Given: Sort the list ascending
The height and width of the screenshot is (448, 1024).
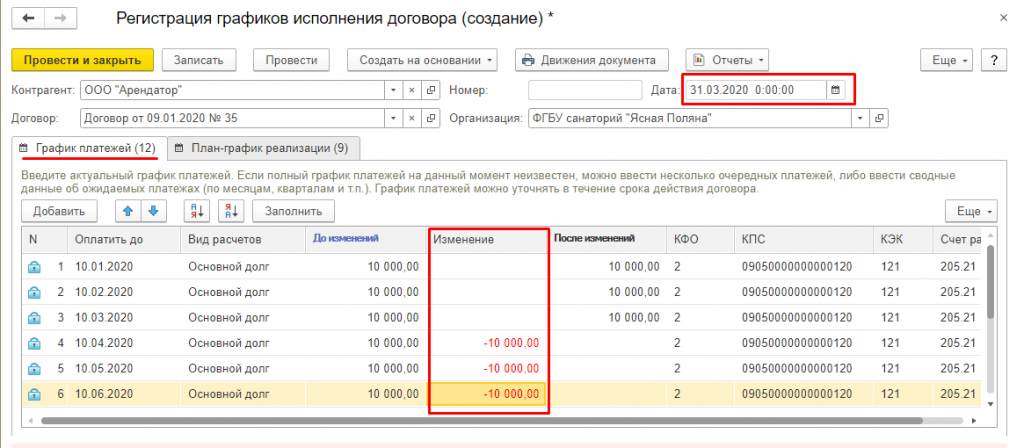Looking at the screenshot, I should (x=197, y=211).
